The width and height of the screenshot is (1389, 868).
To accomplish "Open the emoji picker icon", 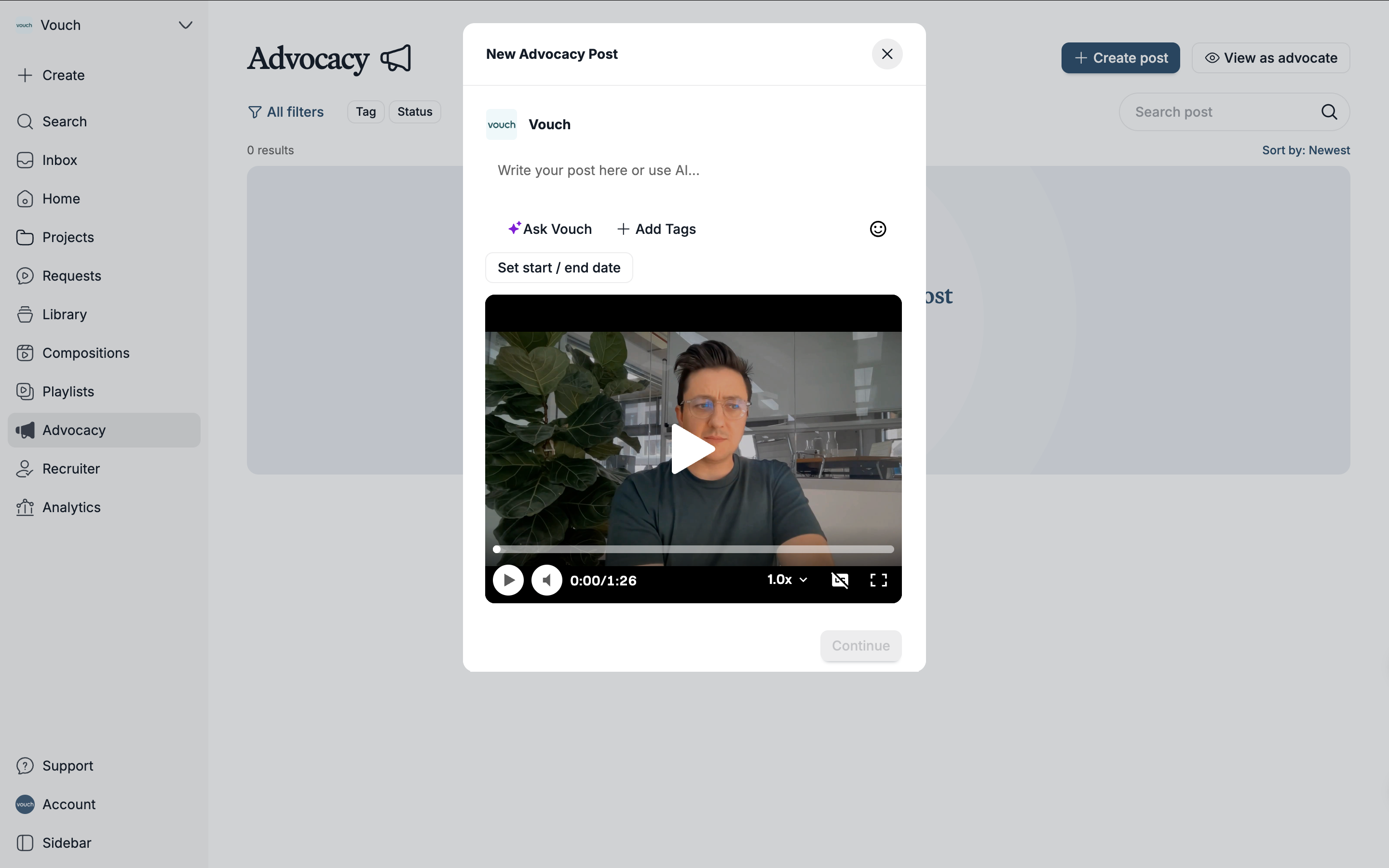I will 878,229.
